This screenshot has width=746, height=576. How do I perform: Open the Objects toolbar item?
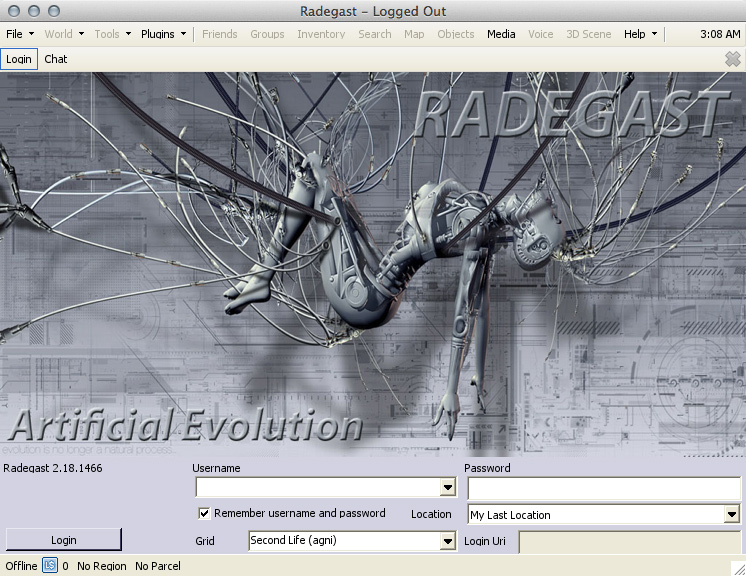tap(456, 34)
